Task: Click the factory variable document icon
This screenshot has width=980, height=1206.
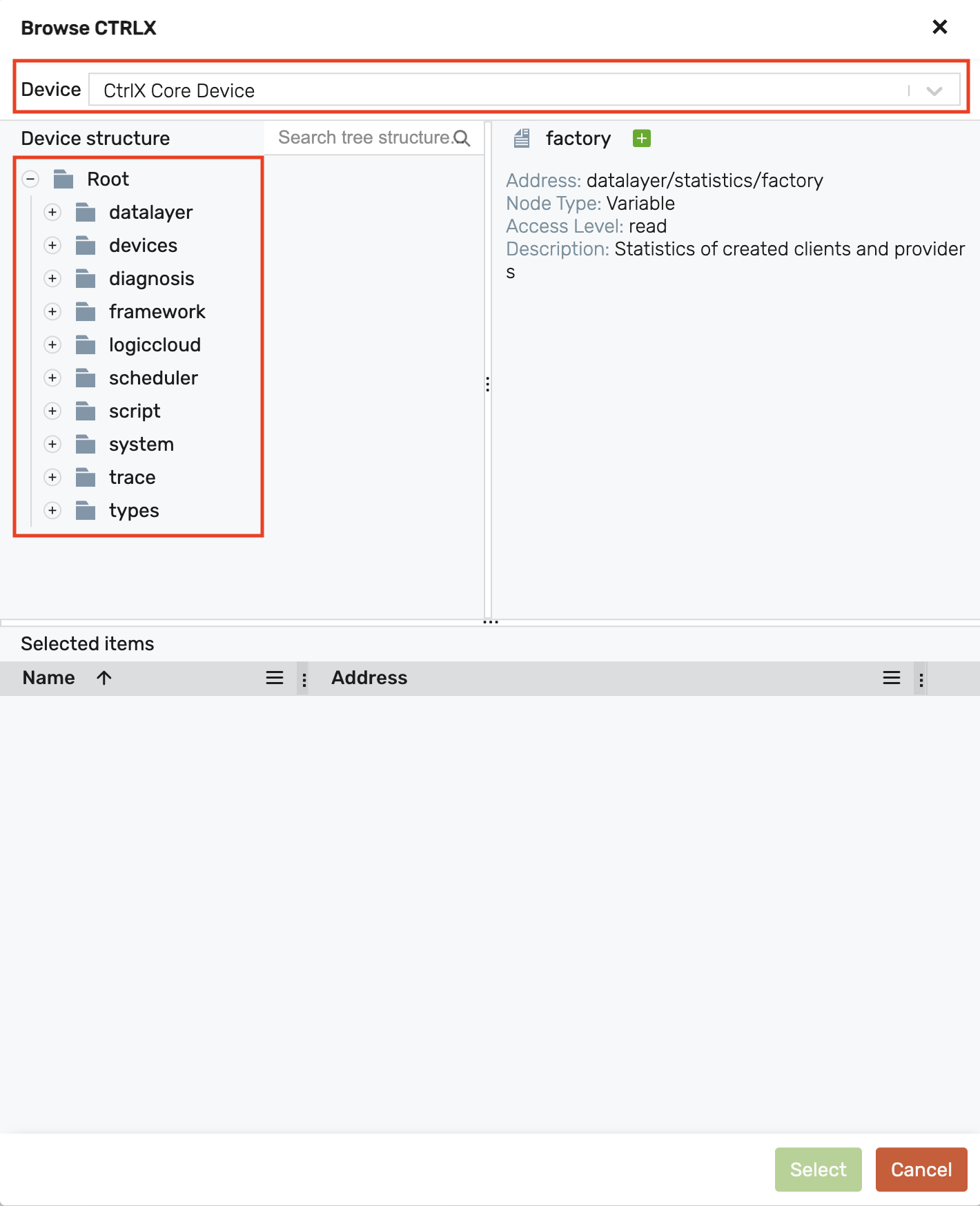Action: click(x=522, y=139)
